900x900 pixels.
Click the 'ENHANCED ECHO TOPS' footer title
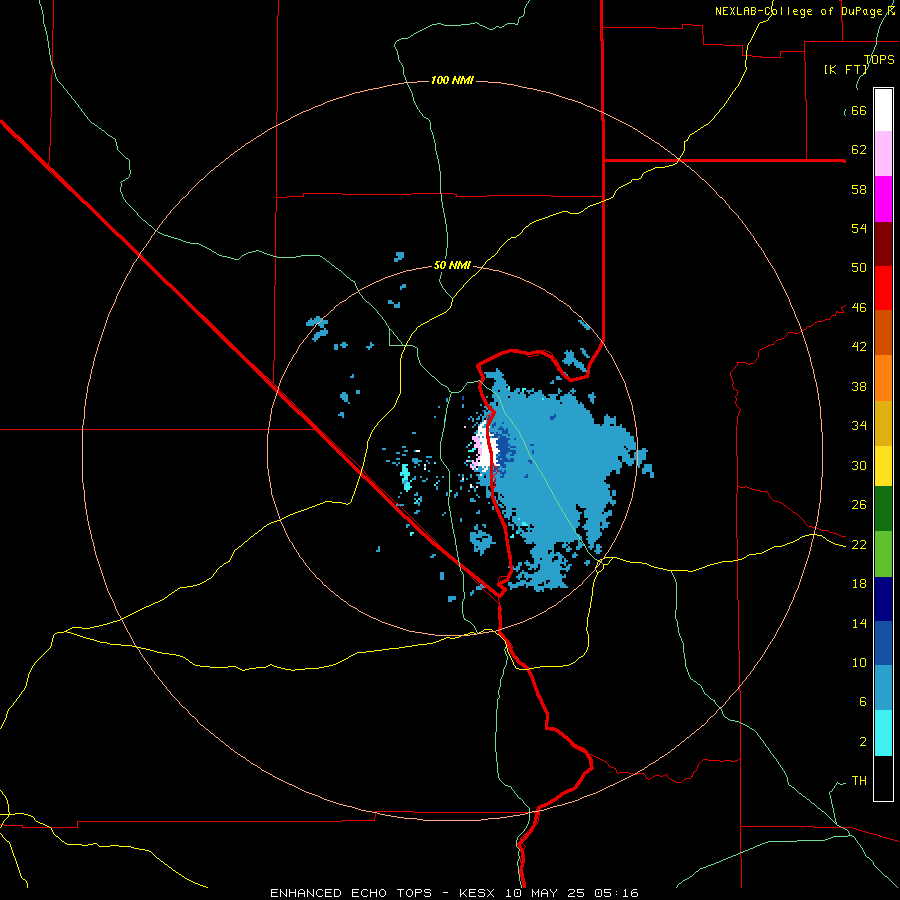pos(351,893)
